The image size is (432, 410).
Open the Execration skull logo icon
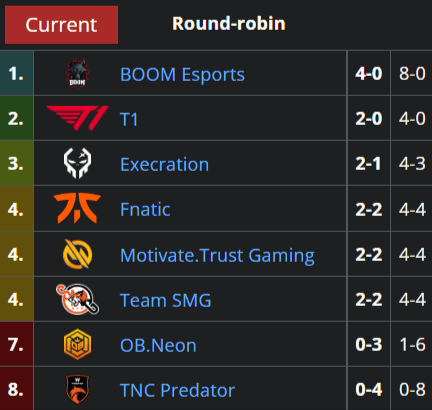pos(77,163)
